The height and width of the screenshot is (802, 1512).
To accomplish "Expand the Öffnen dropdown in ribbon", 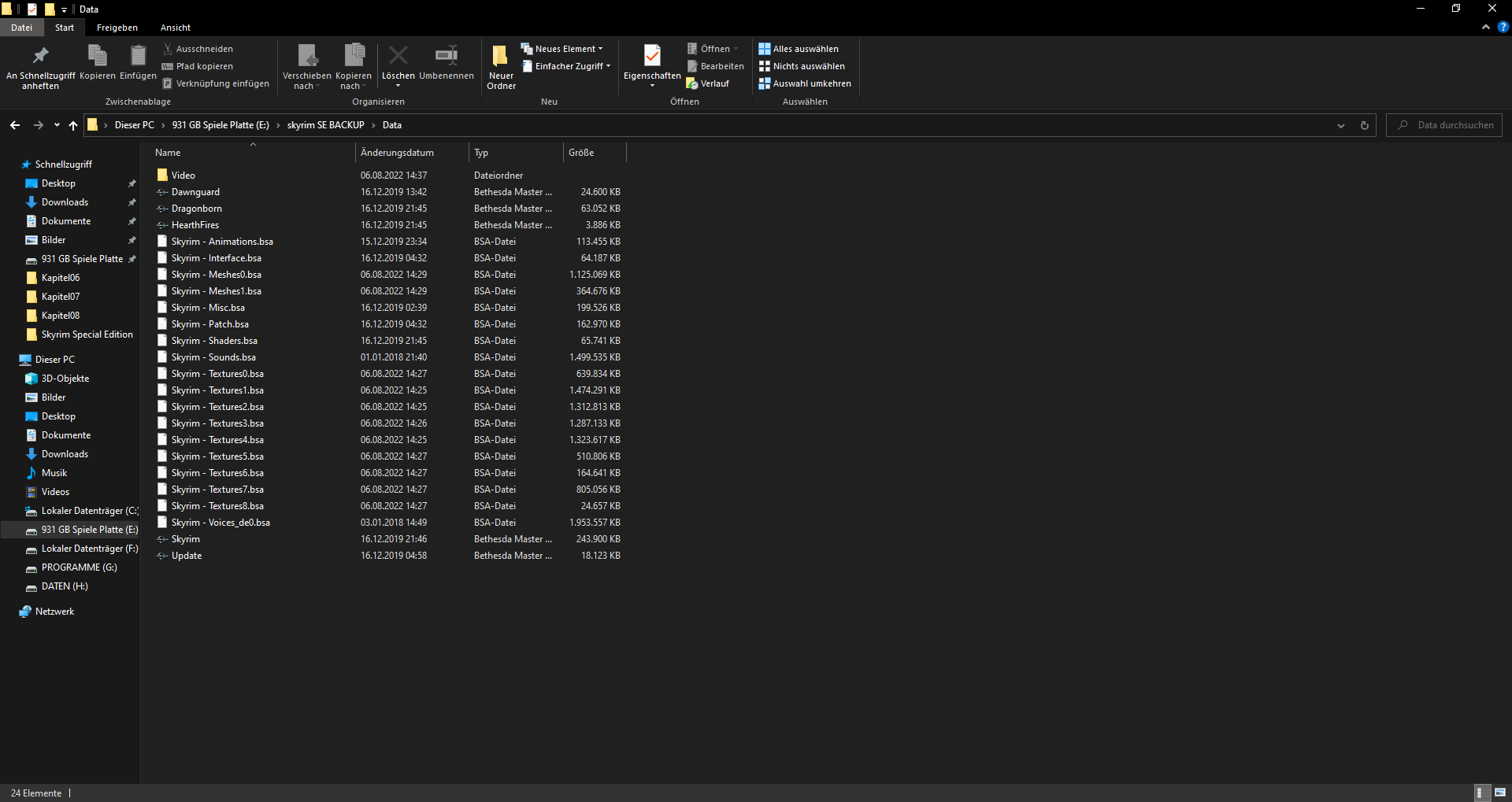I will 713,49.
